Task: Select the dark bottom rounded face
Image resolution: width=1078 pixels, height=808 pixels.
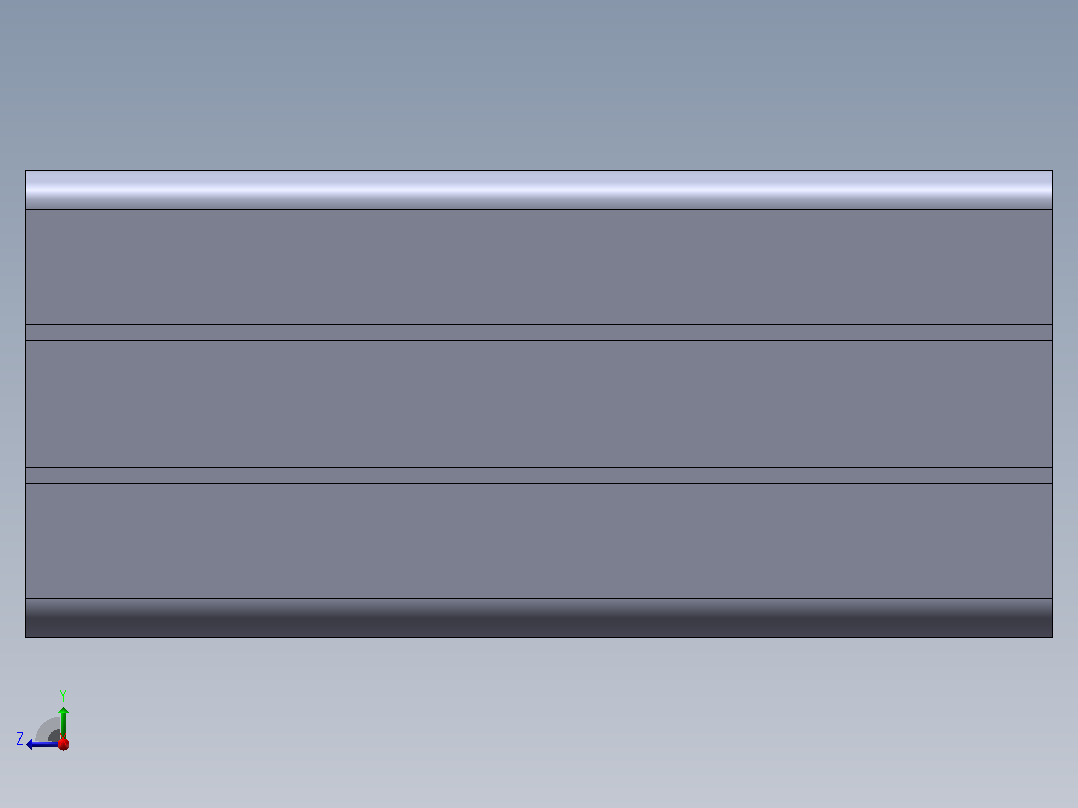Action: coord(539,618)
